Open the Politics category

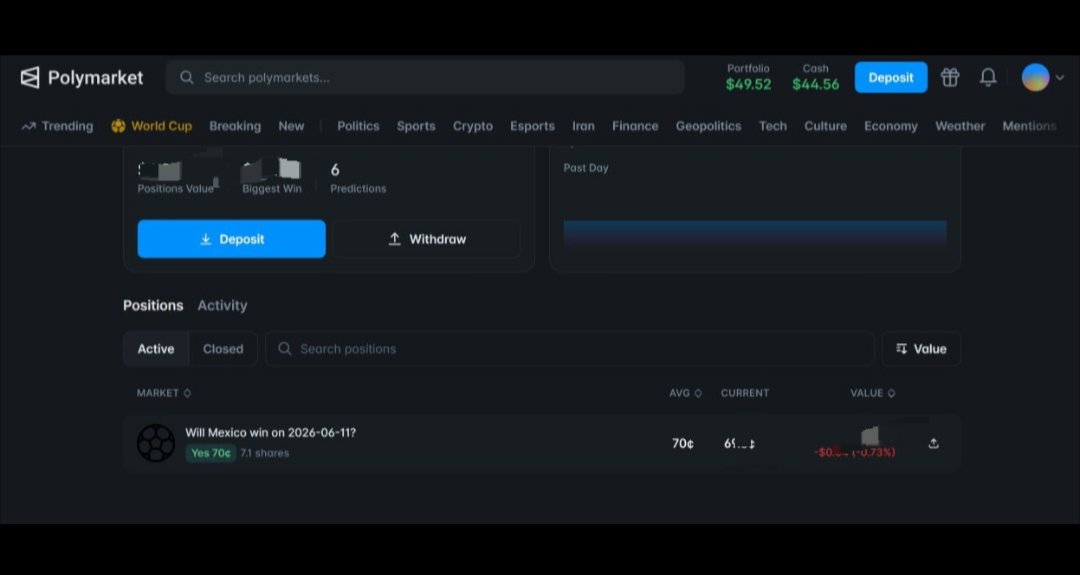(358, 126)
